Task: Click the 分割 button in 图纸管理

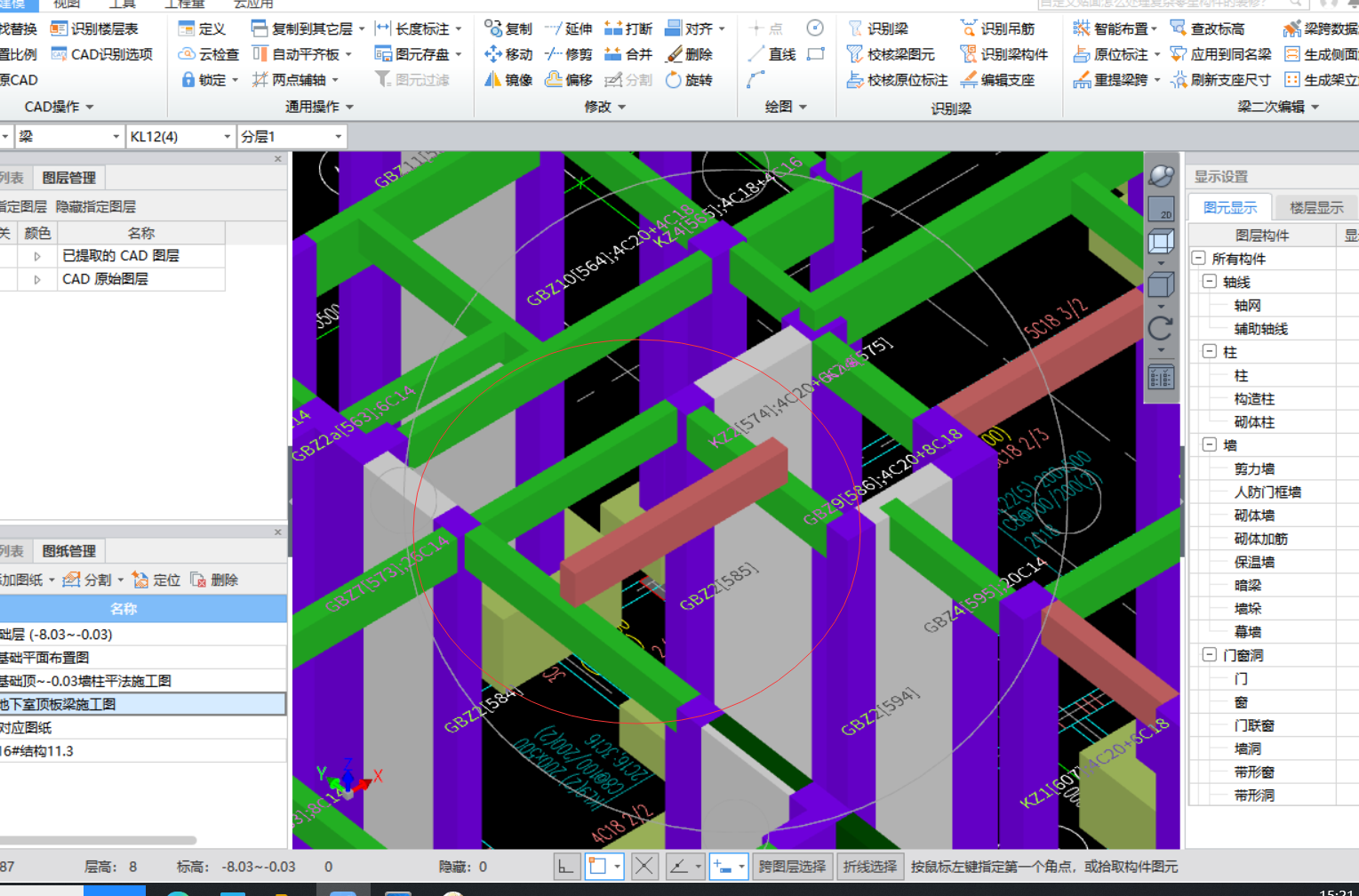Action: point(88,580)
